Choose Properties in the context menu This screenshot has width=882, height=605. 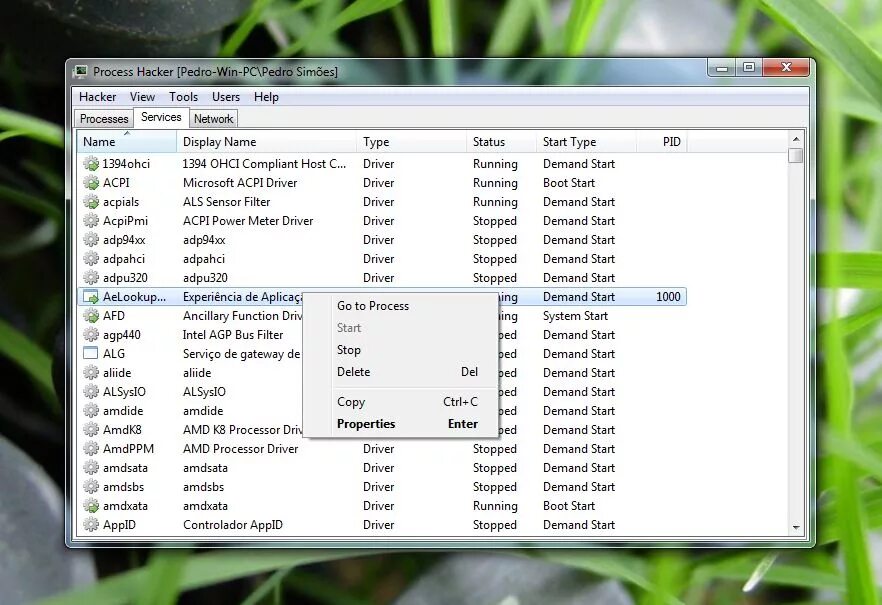coord(400,424)
